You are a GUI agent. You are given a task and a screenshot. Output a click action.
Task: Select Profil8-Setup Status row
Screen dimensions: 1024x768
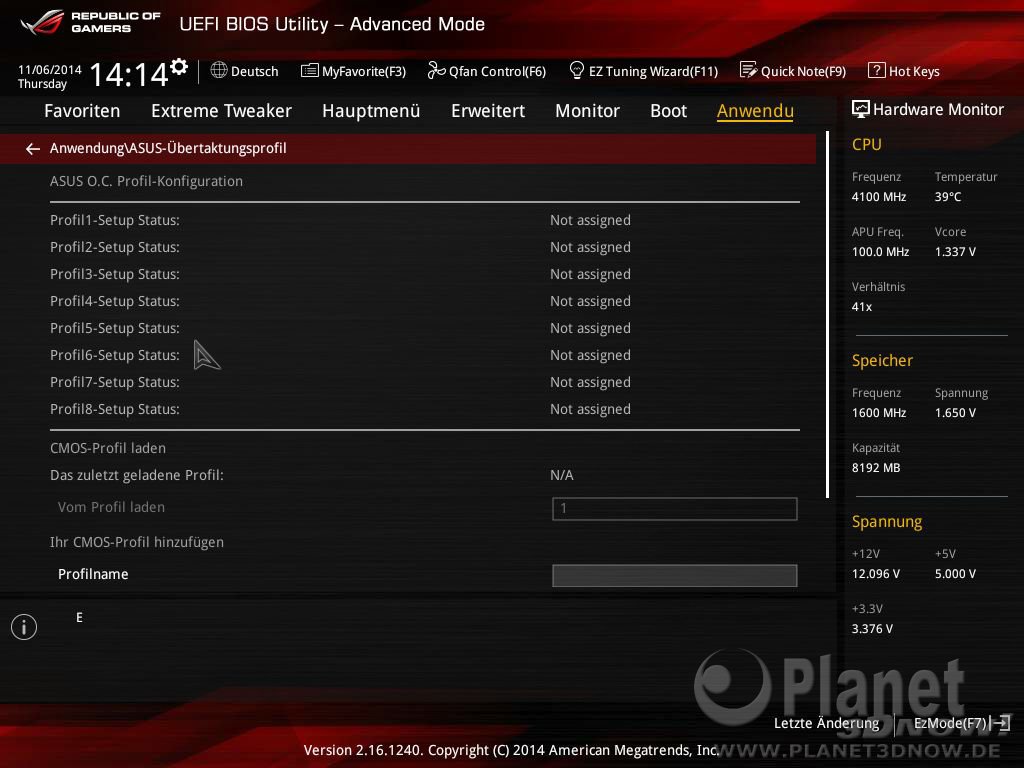424,409
